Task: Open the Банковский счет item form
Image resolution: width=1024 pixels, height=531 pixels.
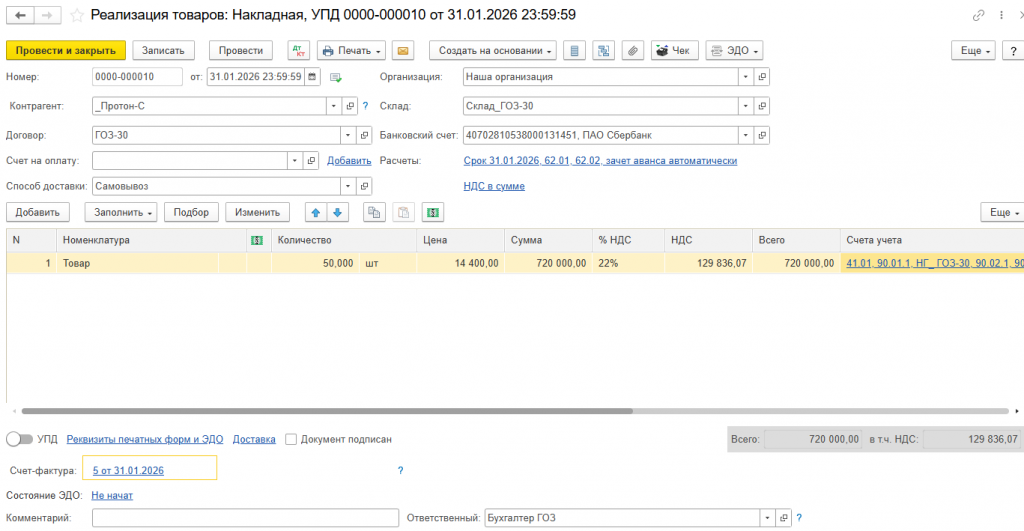Action: coord(761,135)
